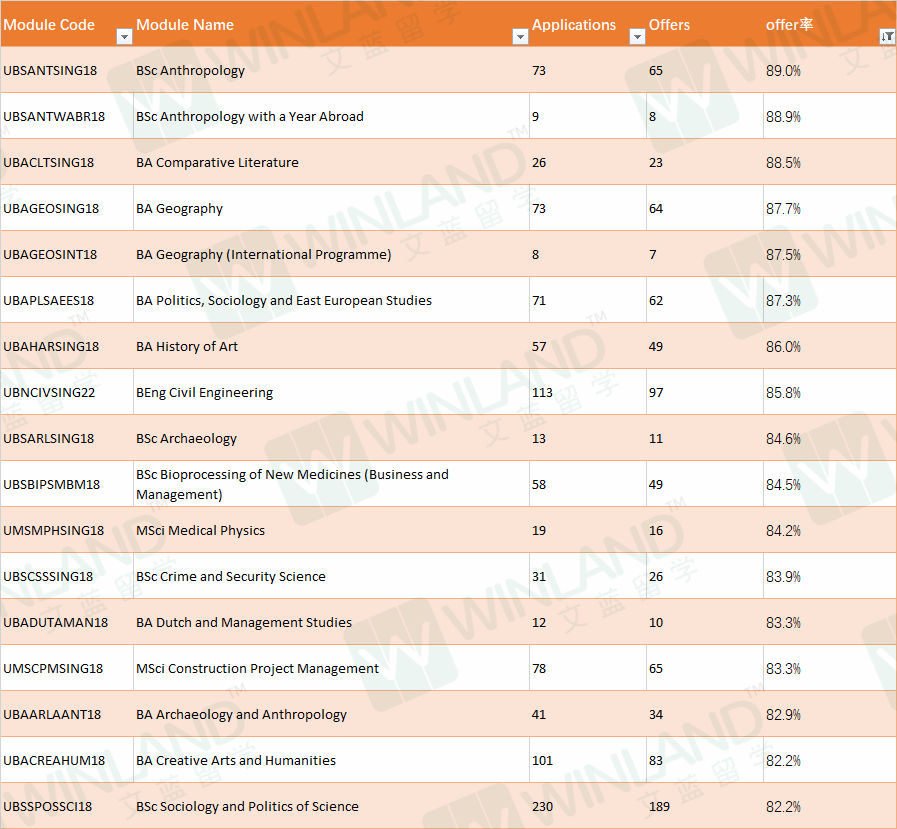Select the Module Code header cell
Image resolution: width=897 pixels, height=829 pixels.
point(67,24)
